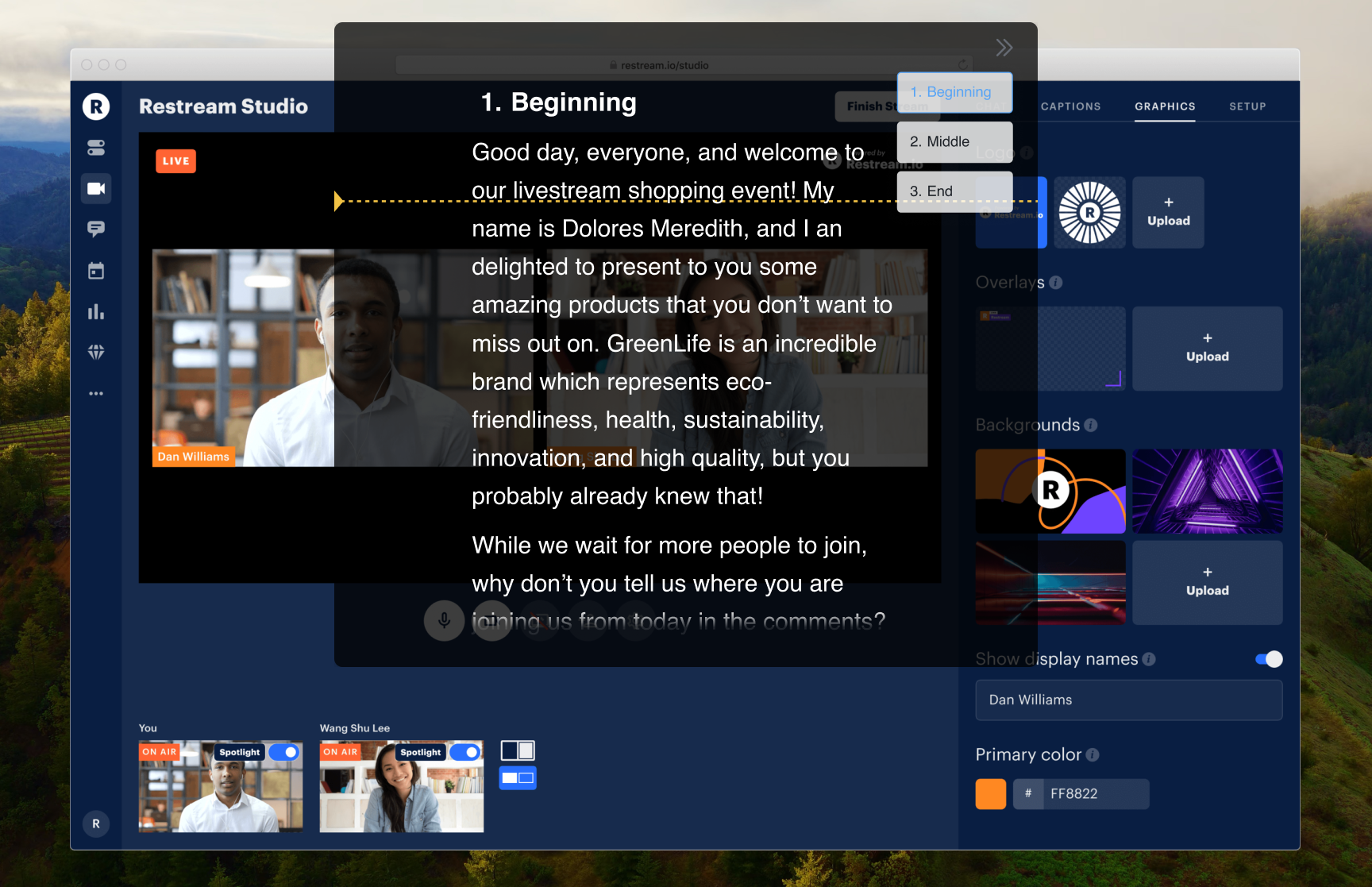The image size is (1372, 887).
Task: Collapse the teleprompter with the double-chevron icon
Action: (1004, 48)
